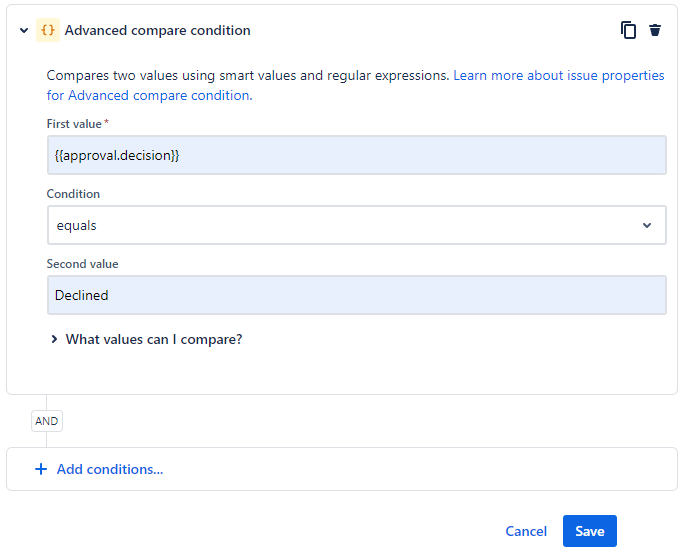Click the plus icon beside Add conditions
This screenshot has width=683, height=557.
click(x=41, y=469)
